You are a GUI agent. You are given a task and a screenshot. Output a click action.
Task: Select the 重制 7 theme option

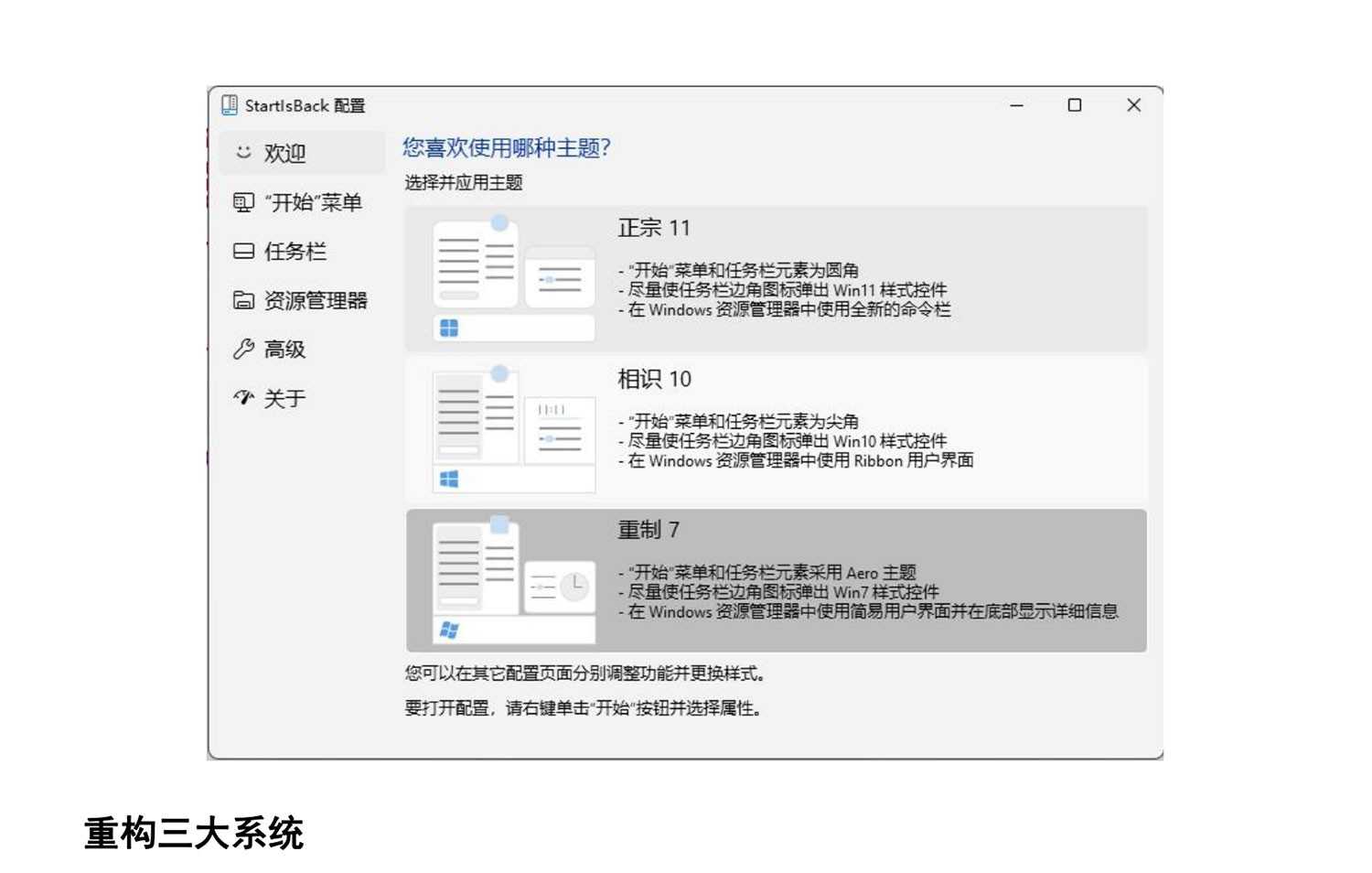[x=776, y=581]
